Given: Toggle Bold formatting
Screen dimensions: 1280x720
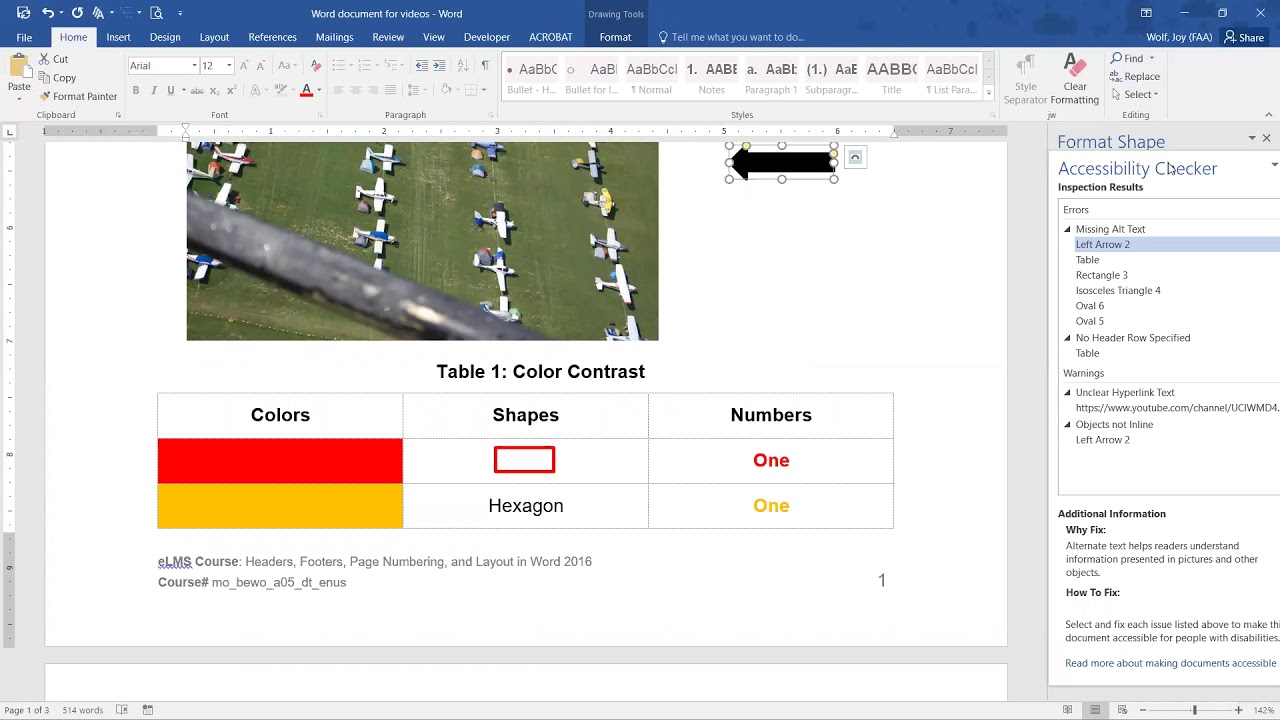Looking at the screenshot, I should [135, 90].
